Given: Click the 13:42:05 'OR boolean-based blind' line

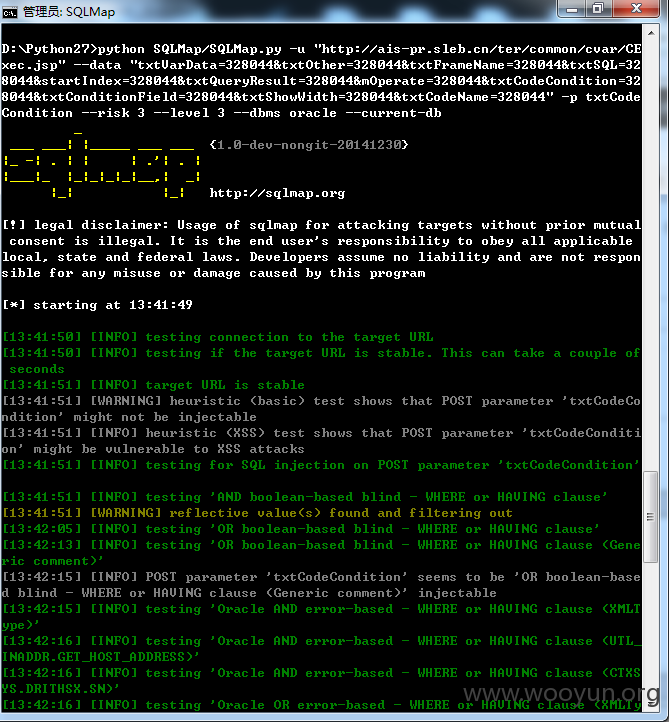Looking at the screenshot, I should (301, 529).
